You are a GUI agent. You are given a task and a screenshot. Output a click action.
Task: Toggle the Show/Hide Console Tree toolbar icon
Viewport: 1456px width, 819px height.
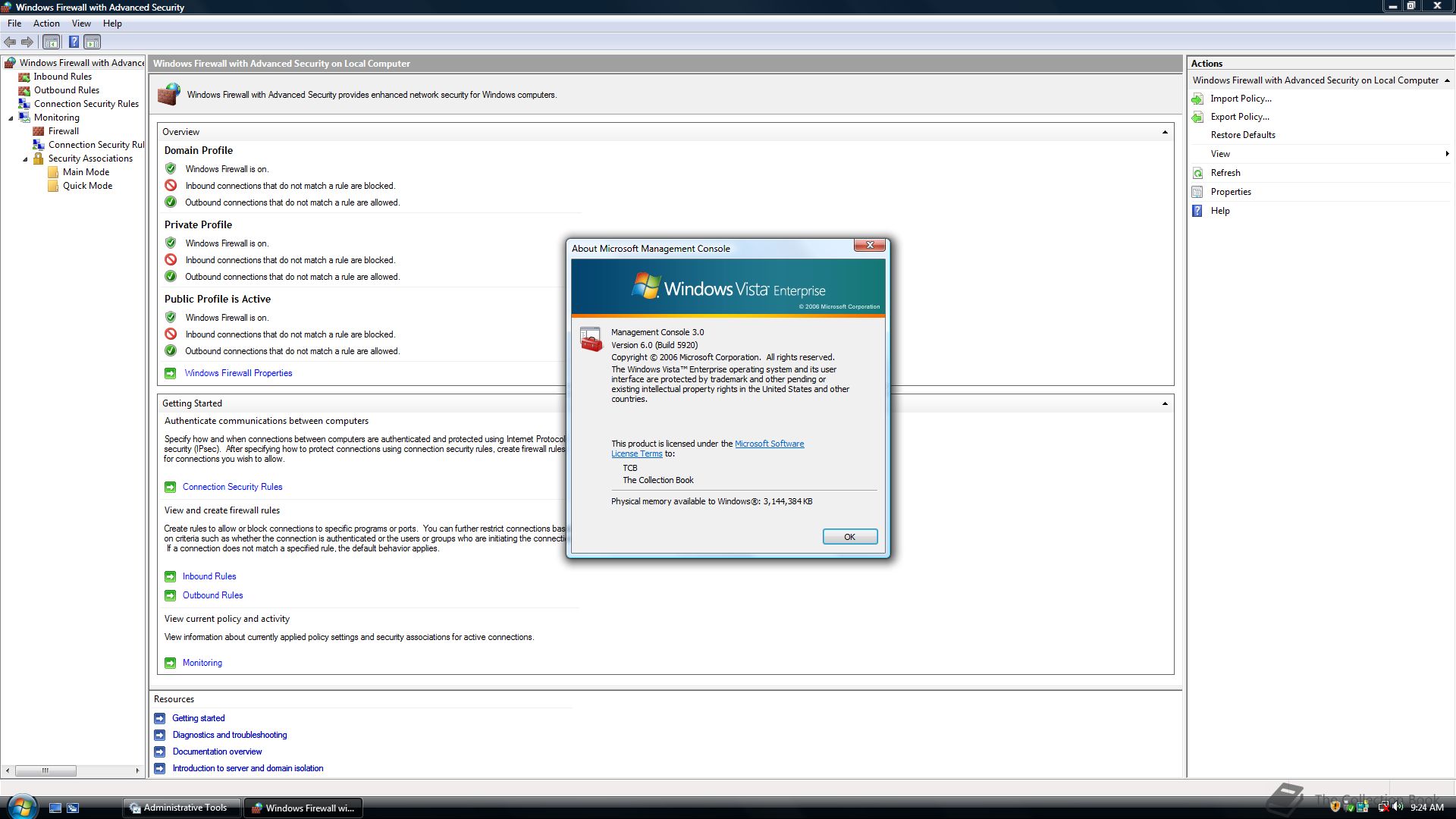(x=51, y=42)
